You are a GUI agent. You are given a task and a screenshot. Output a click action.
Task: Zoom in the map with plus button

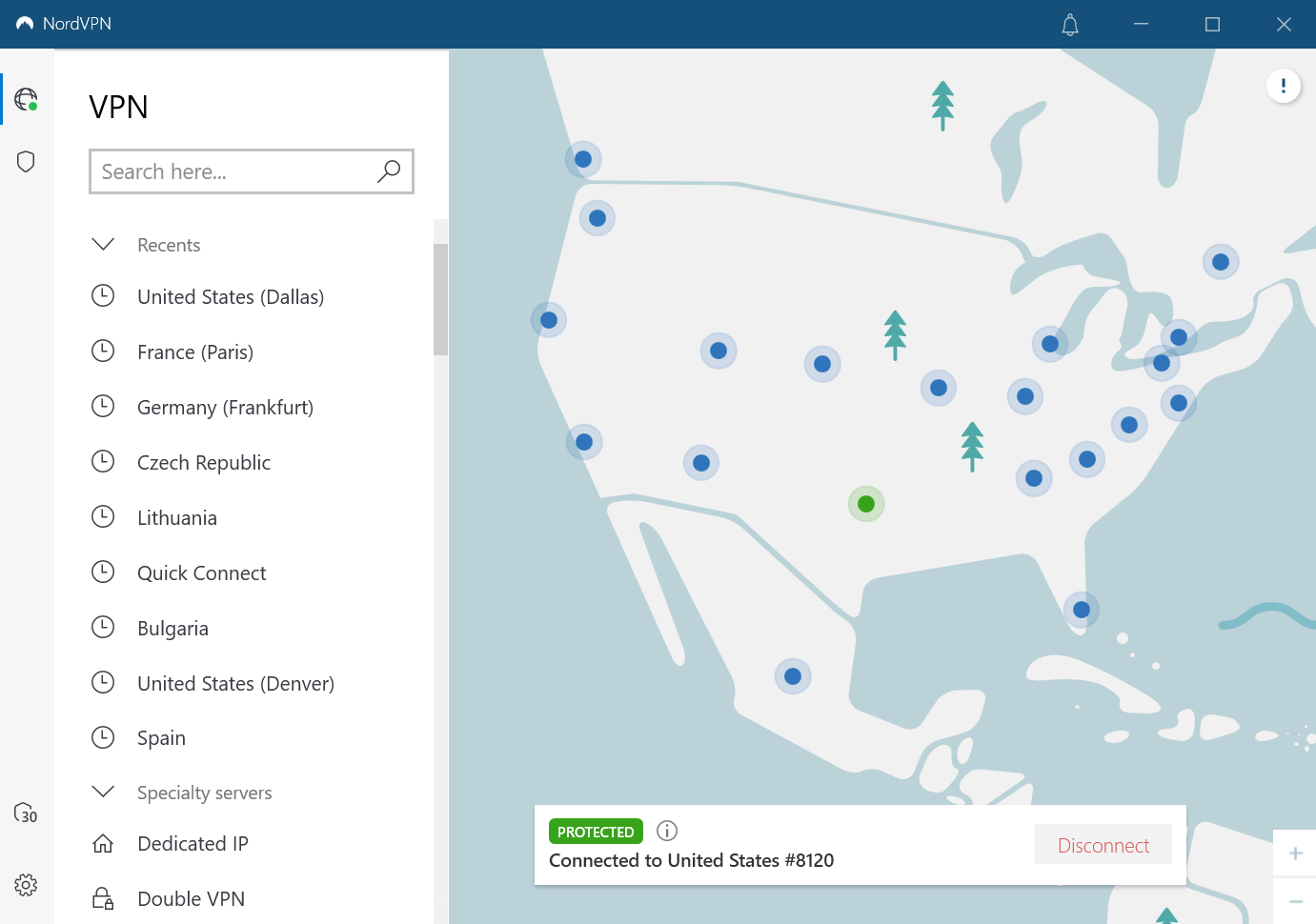point(1295,854)
